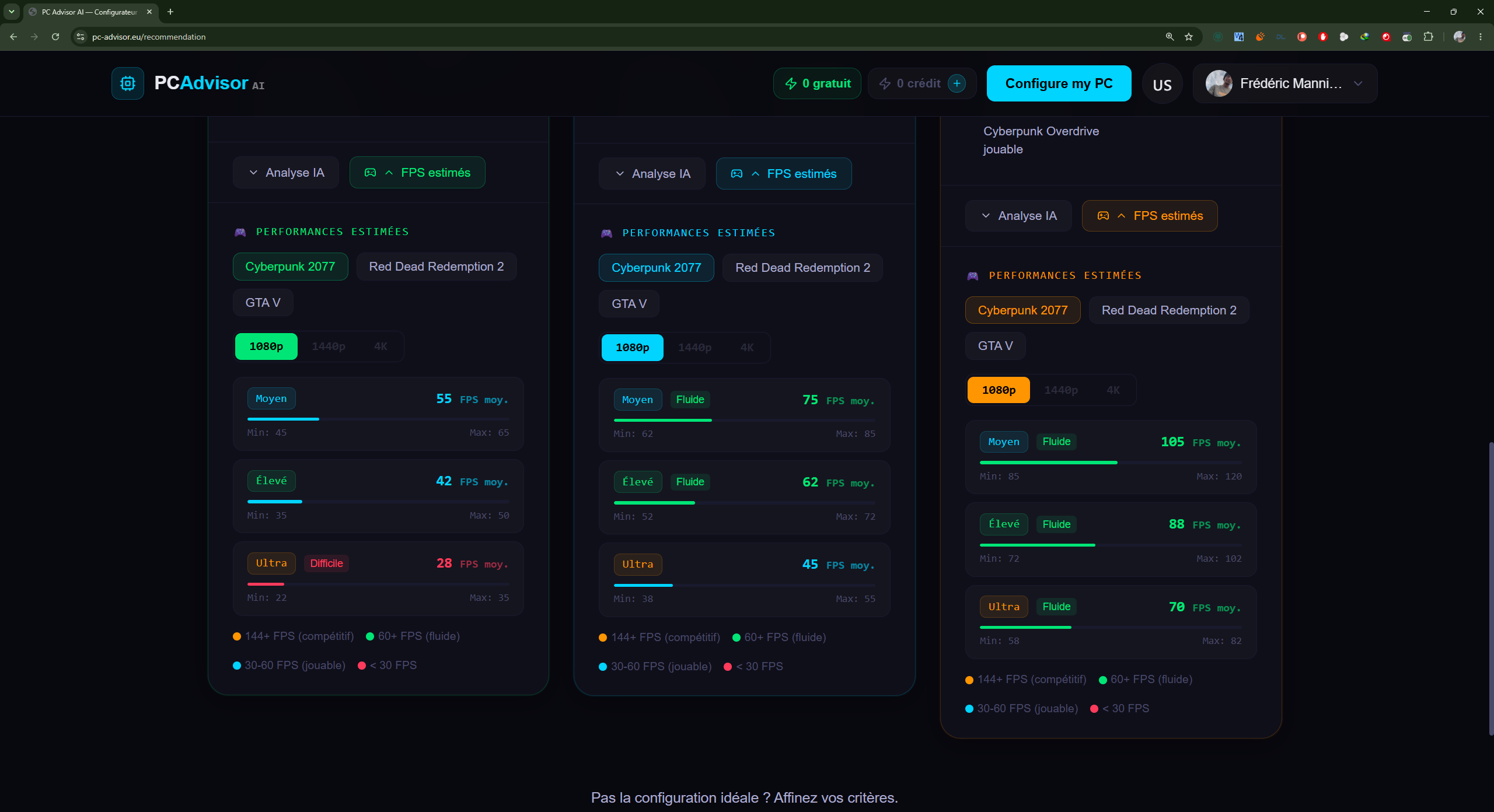Open the Chrome three-dot menu

click(x=1481, y=37)
